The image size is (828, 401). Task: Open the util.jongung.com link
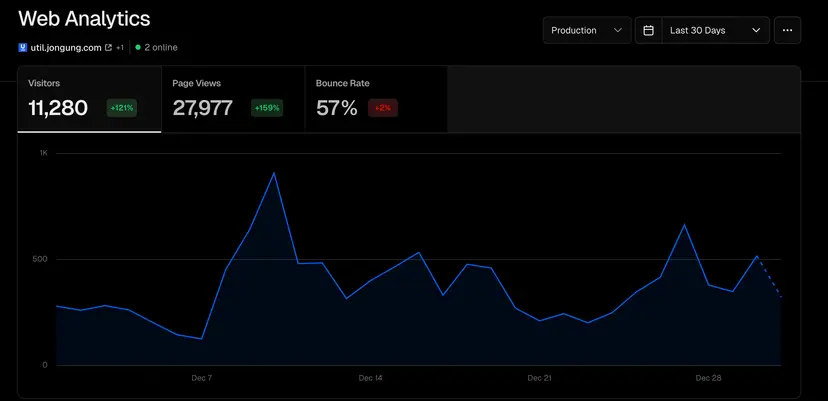66,48
